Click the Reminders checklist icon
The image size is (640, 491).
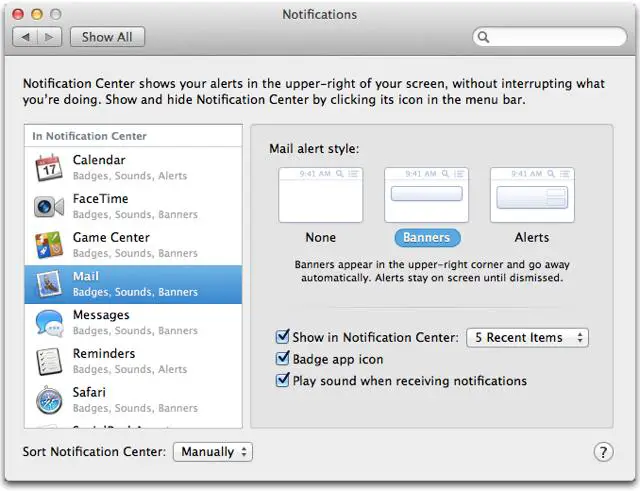[x=49, y=361]
